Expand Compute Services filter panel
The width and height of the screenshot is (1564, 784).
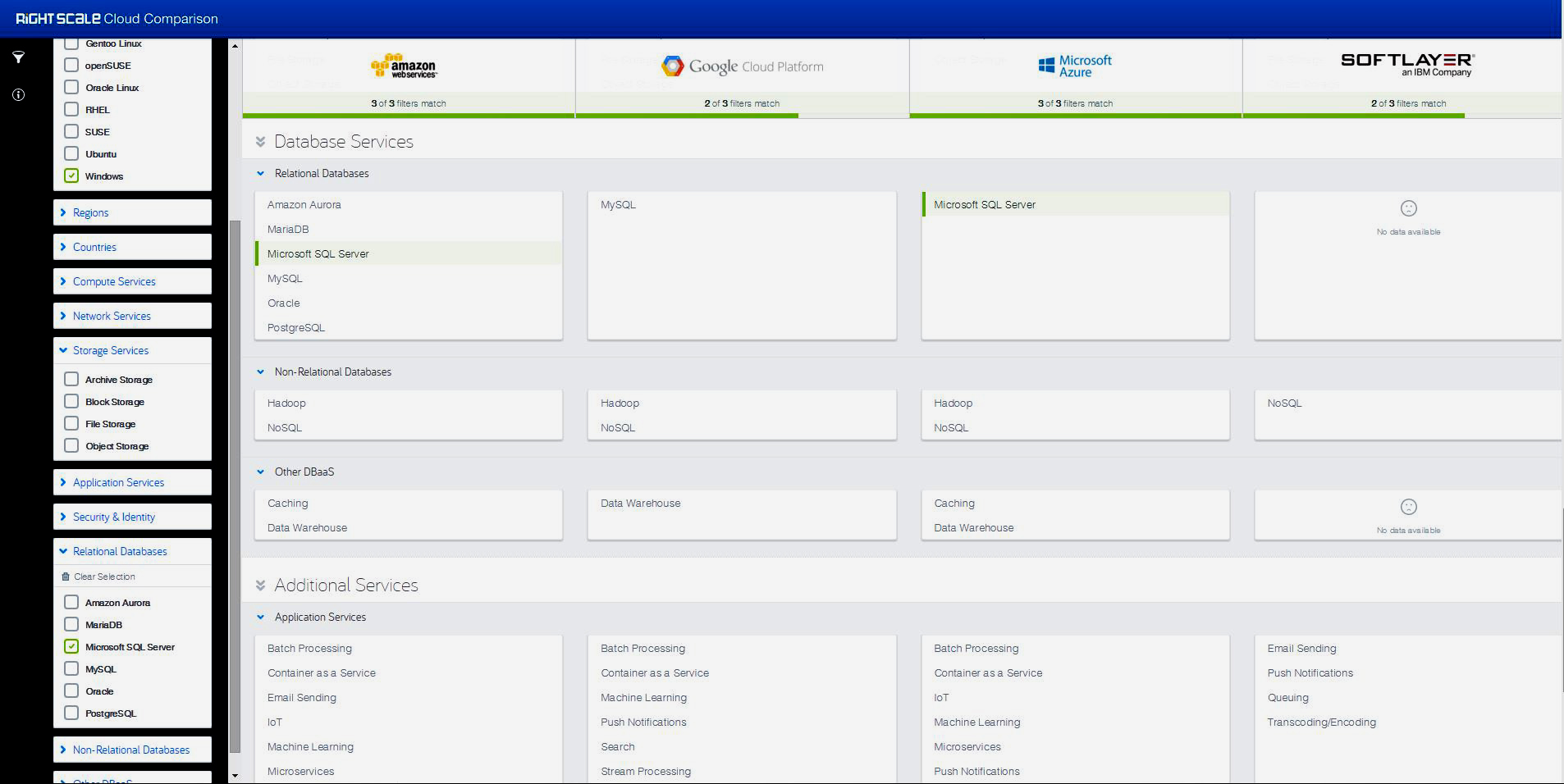(x=132, y=281)
